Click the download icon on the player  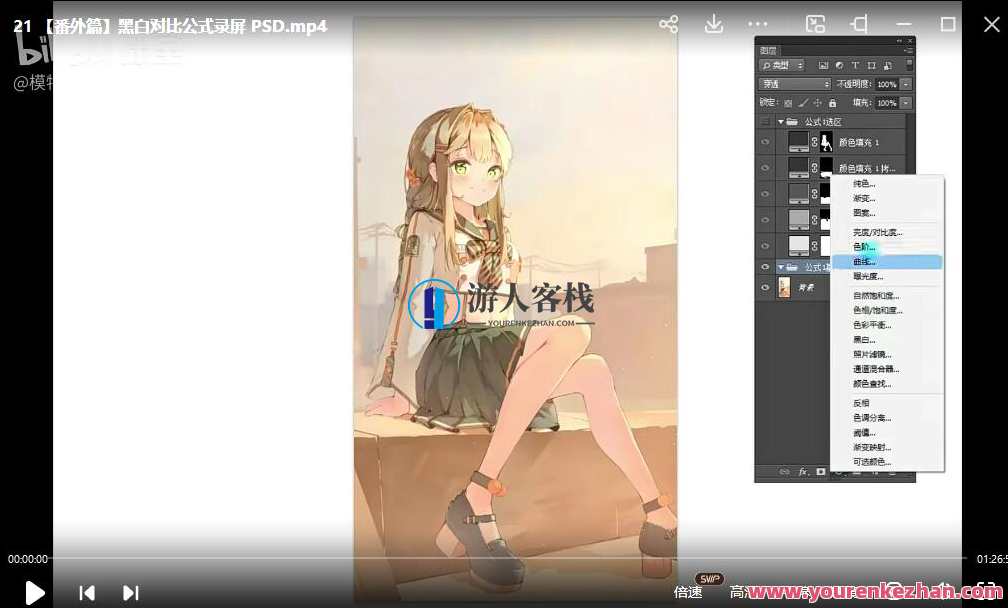point(713,24)
